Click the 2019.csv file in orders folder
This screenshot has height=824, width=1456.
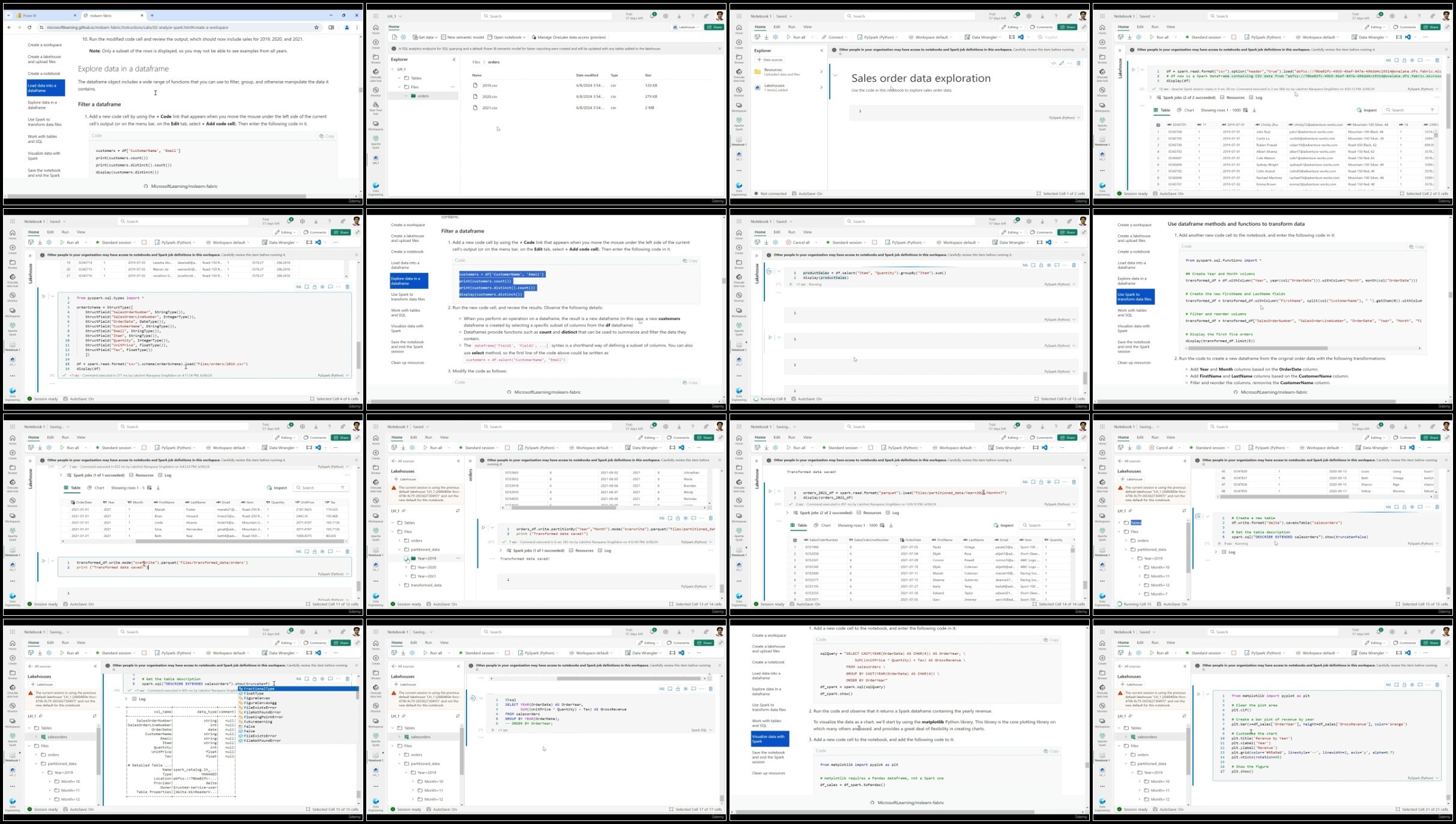click(489, 86)
